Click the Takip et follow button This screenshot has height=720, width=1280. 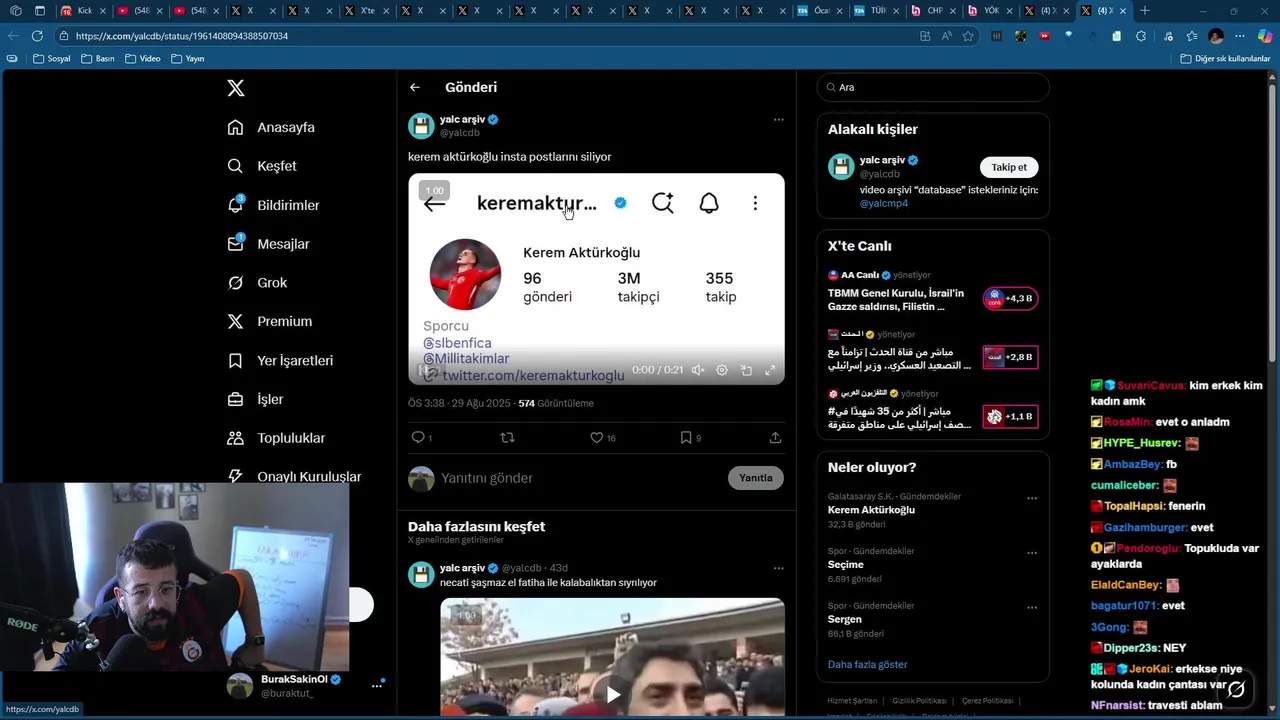[x=1009, y=167]
